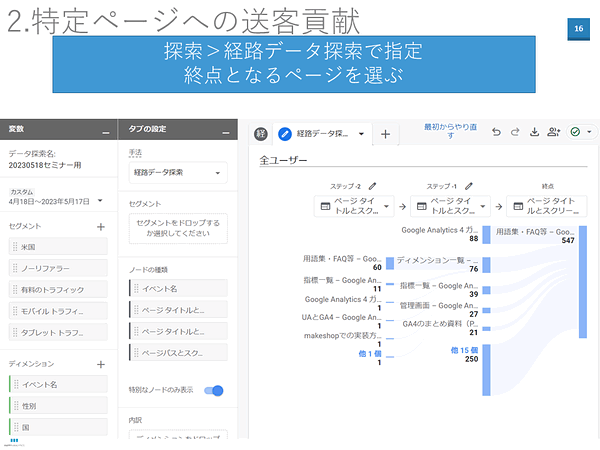Select タブレット トラフ.. segment
Screen dimensions: 600x450
(x=58, y=333)
